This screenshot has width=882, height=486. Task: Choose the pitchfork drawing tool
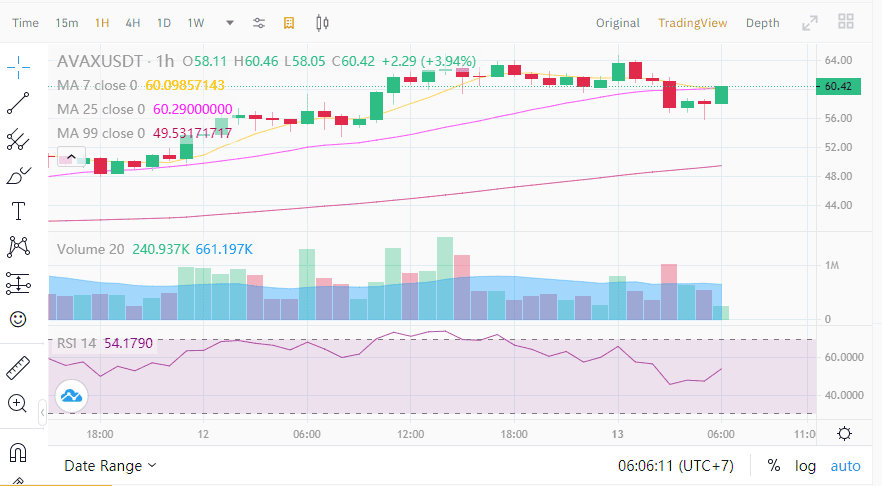[x=18, y=140]
